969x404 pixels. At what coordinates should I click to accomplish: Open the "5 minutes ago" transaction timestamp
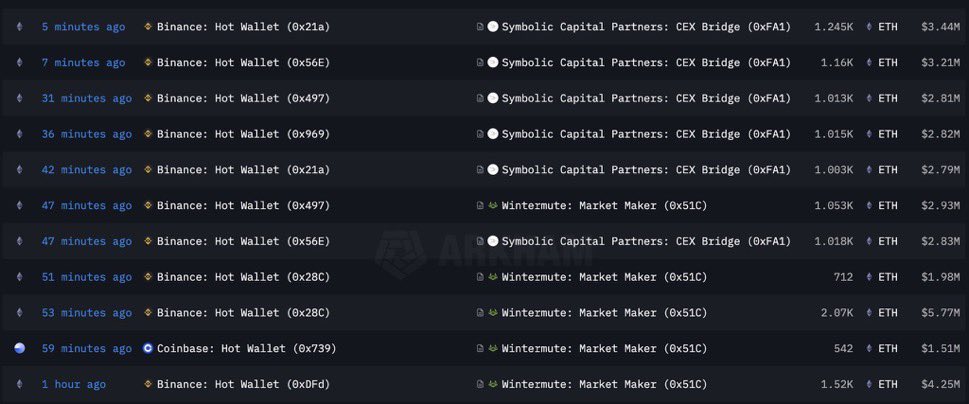coord(83,27)
